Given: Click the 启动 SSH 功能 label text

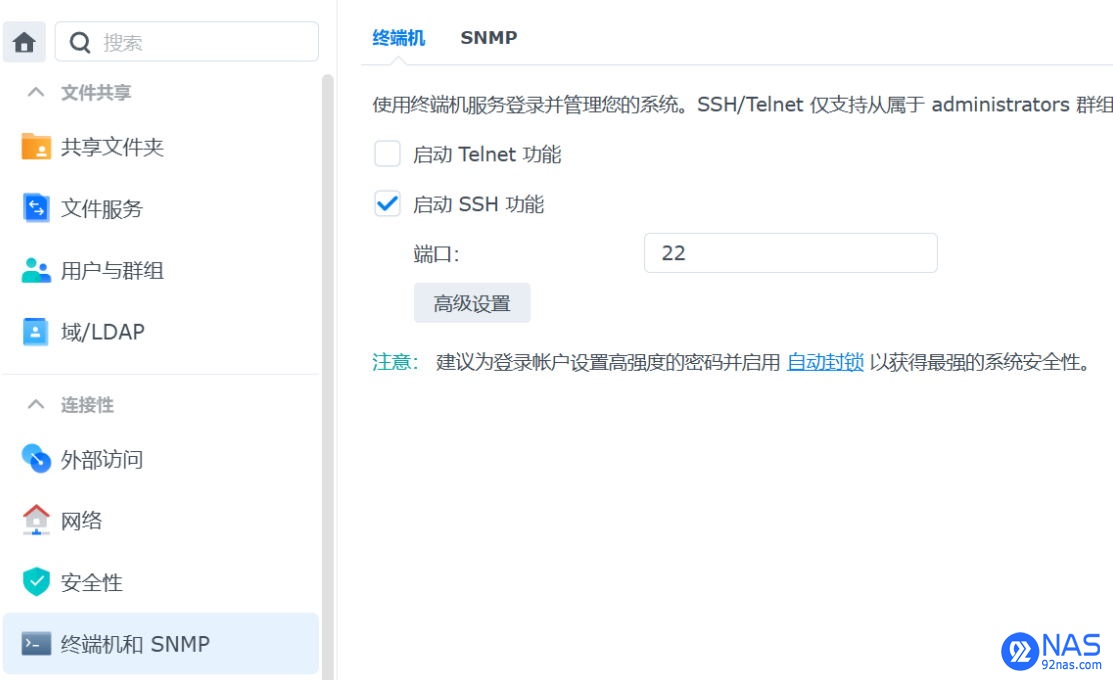Looking at the screenshot, I should click(x=478, y=204).
